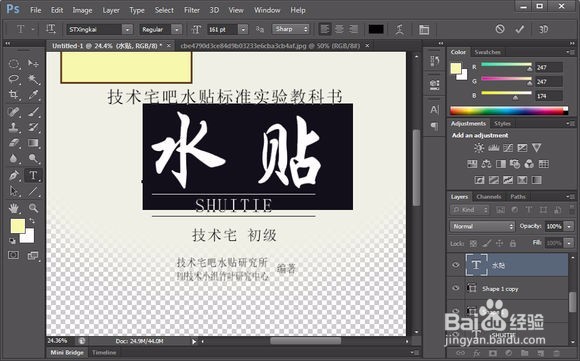Open the Fill value dropdown arrow
The image size is (580, 361).
click(x=569, y=243)
